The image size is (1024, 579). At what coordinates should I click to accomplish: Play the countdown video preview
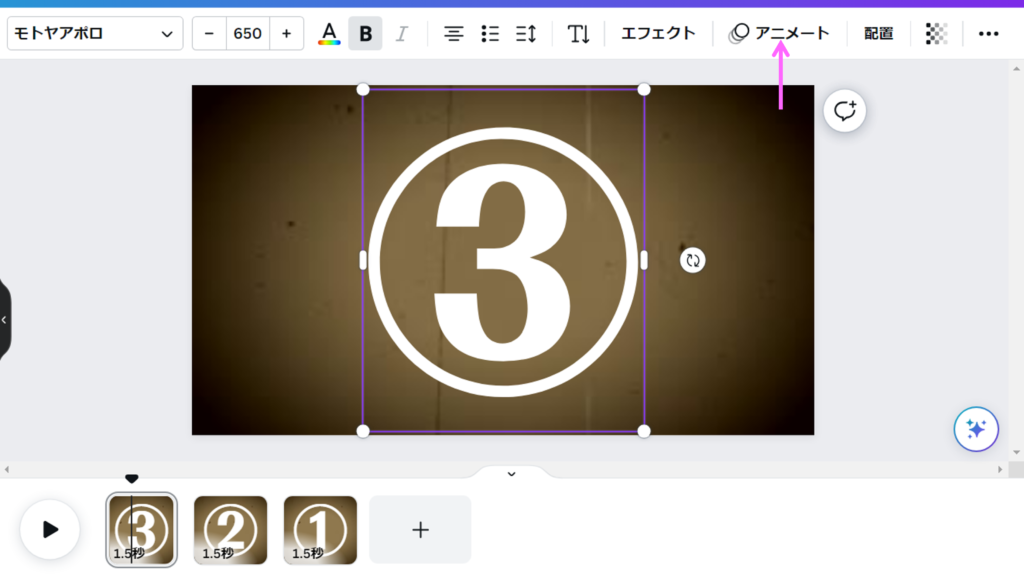click(50, 530)
